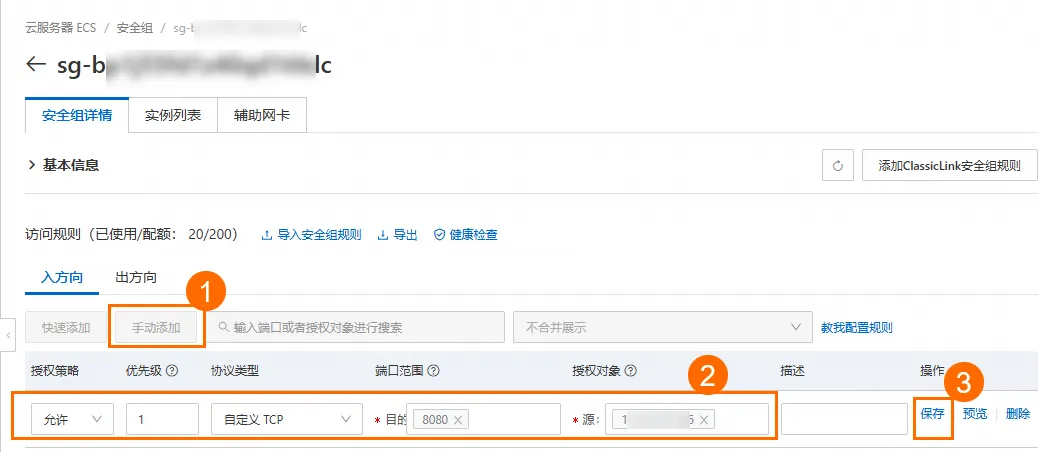Open the 自定义 TCP protocol dropdown
Image resolution: width=1040 pixels, height=452 pixels.
(x=286, y=419)
